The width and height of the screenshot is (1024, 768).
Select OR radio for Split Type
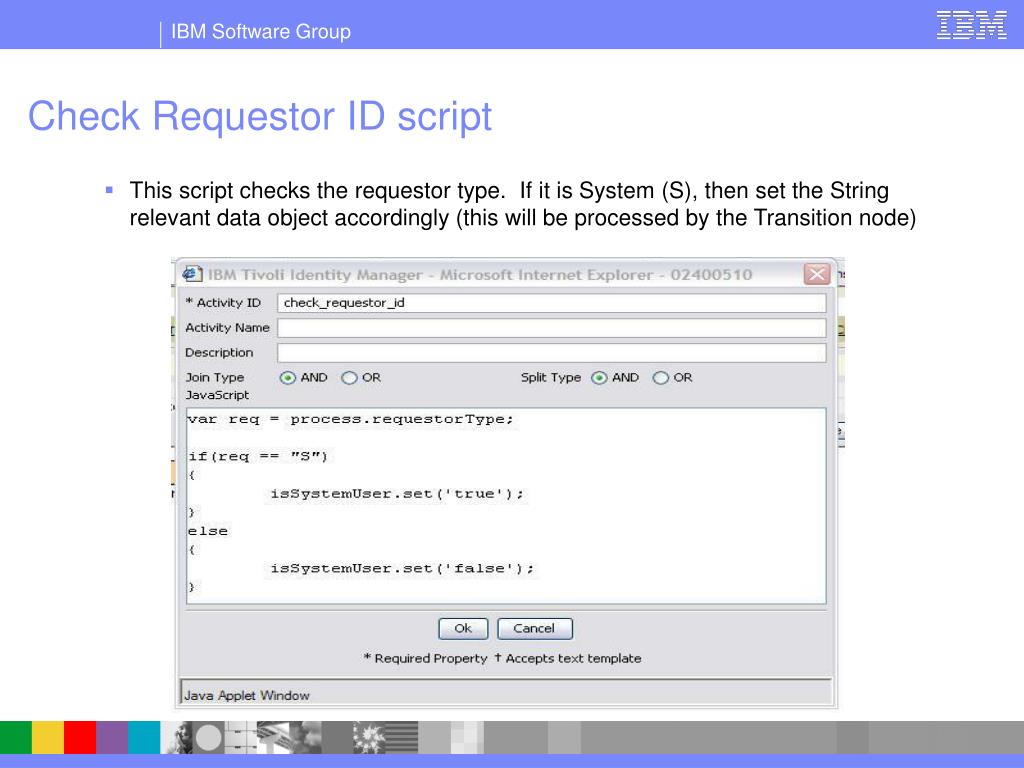coord(661,378)
